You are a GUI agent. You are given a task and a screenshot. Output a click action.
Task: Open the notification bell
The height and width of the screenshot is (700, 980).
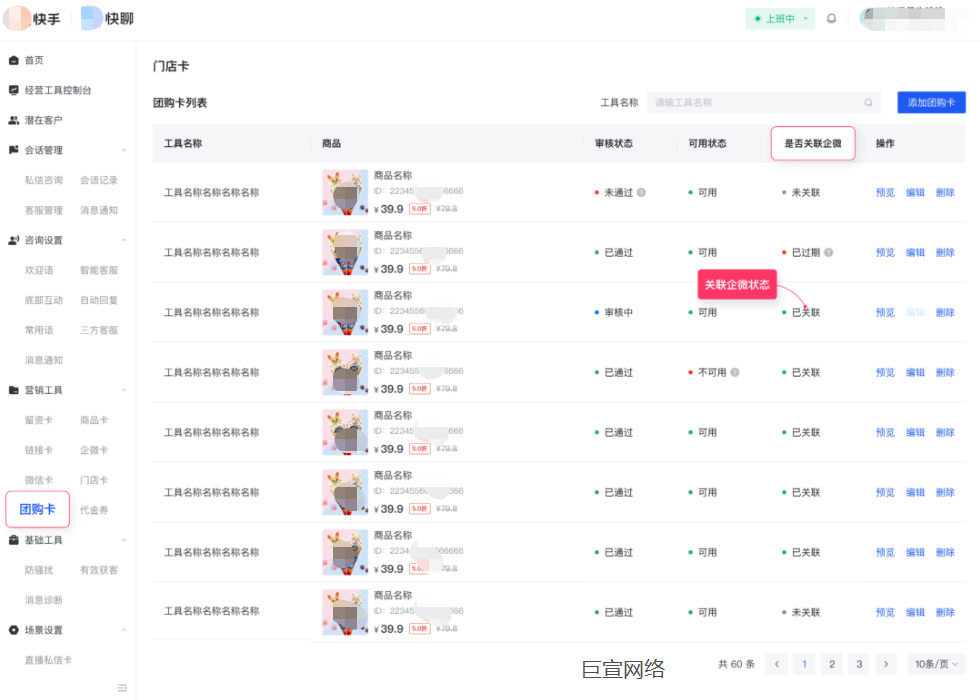[x=831, y=19]
